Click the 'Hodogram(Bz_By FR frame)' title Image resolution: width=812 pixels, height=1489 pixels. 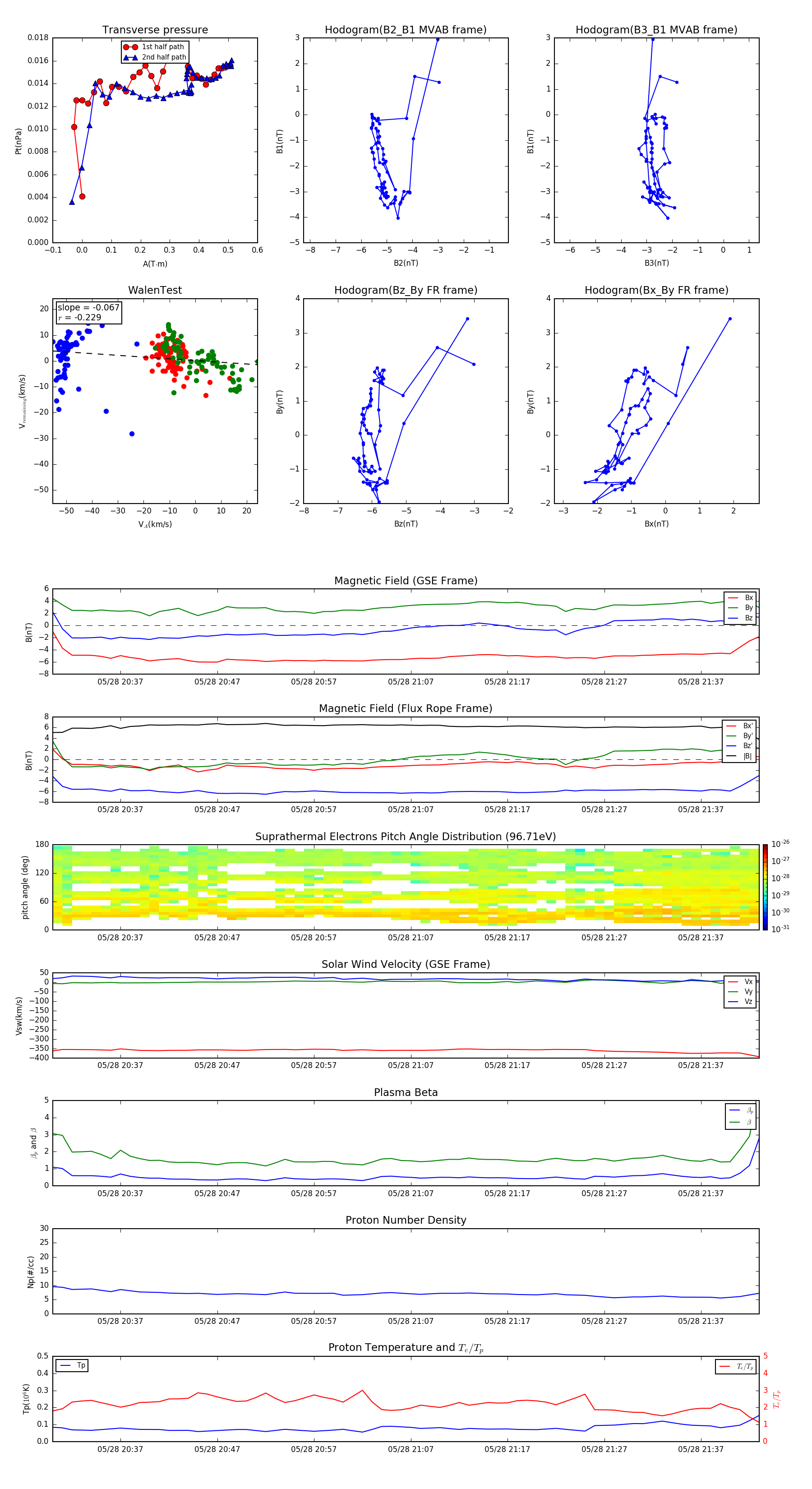pos(406,290)
